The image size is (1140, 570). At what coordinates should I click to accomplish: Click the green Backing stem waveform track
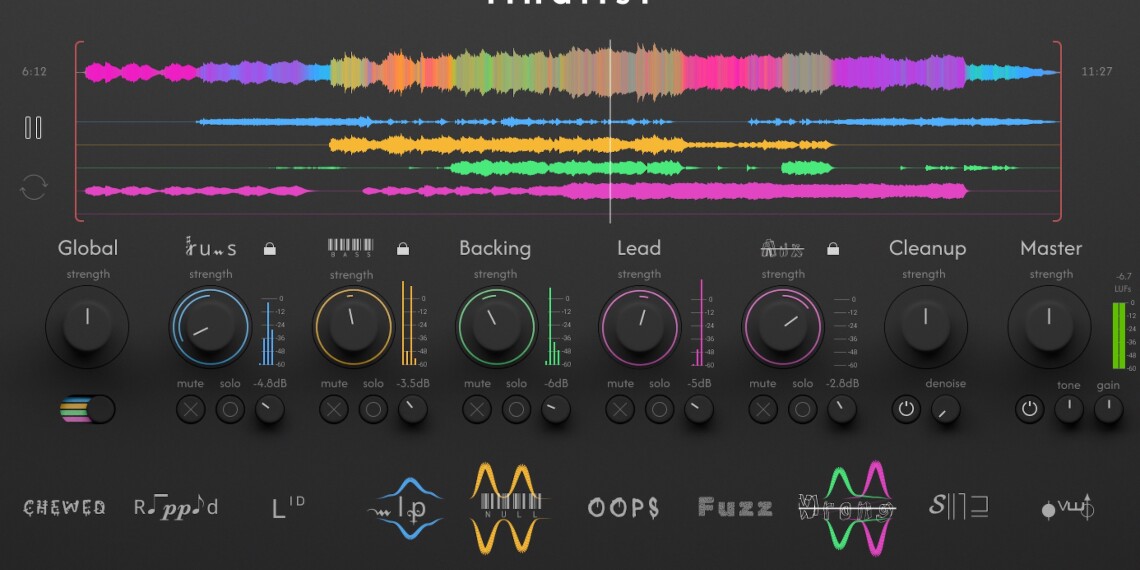click(x=560, y=167)
